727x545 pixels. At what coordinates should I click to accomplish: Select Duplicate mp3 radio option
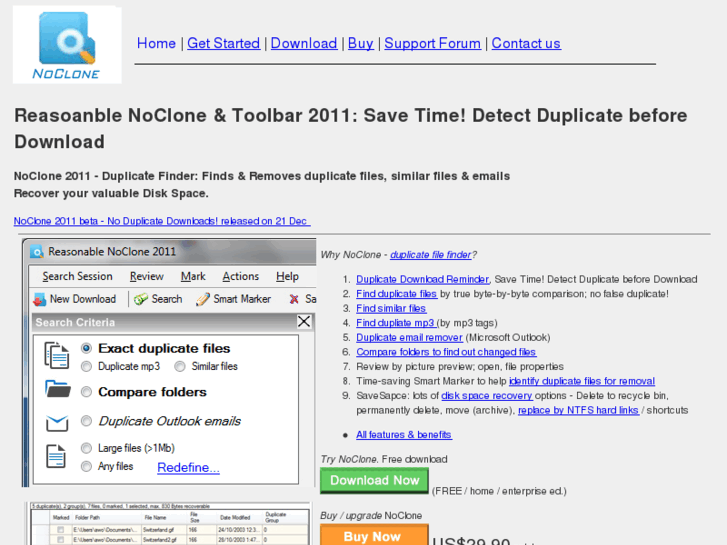click(86, 366)
